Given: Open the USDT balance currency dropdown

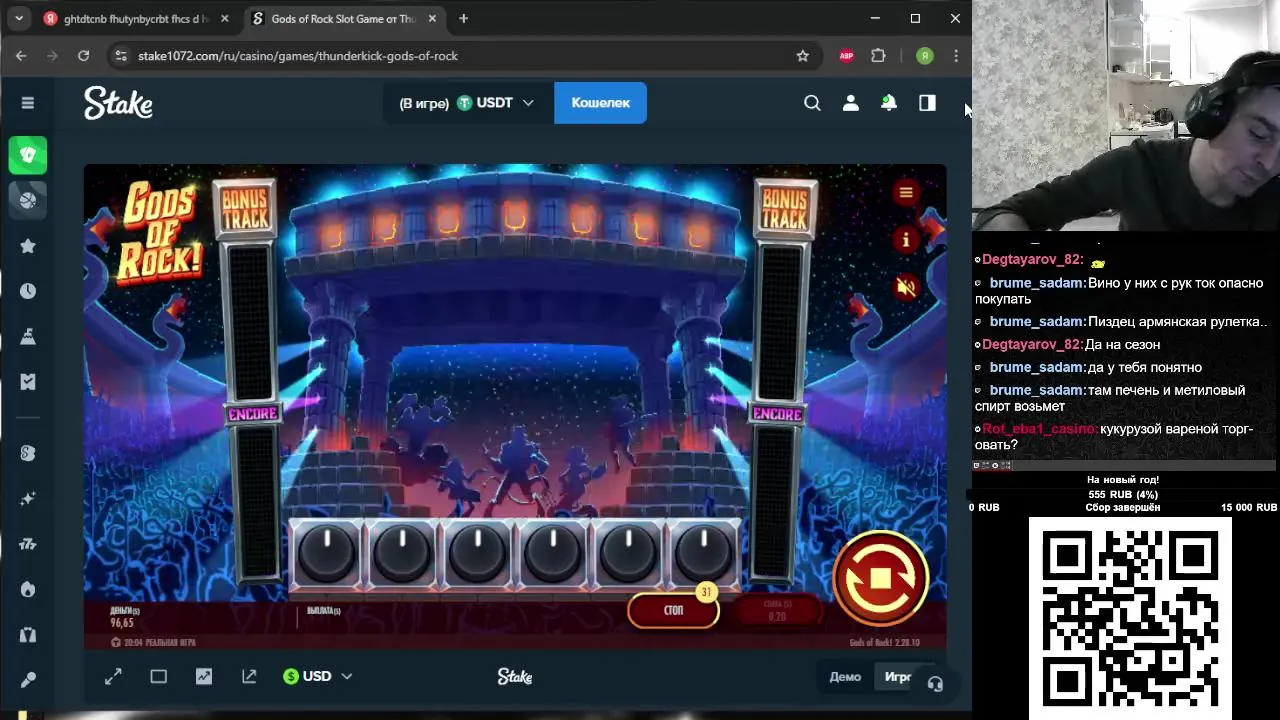Looking at the screenshot, I should click(467, 103).
